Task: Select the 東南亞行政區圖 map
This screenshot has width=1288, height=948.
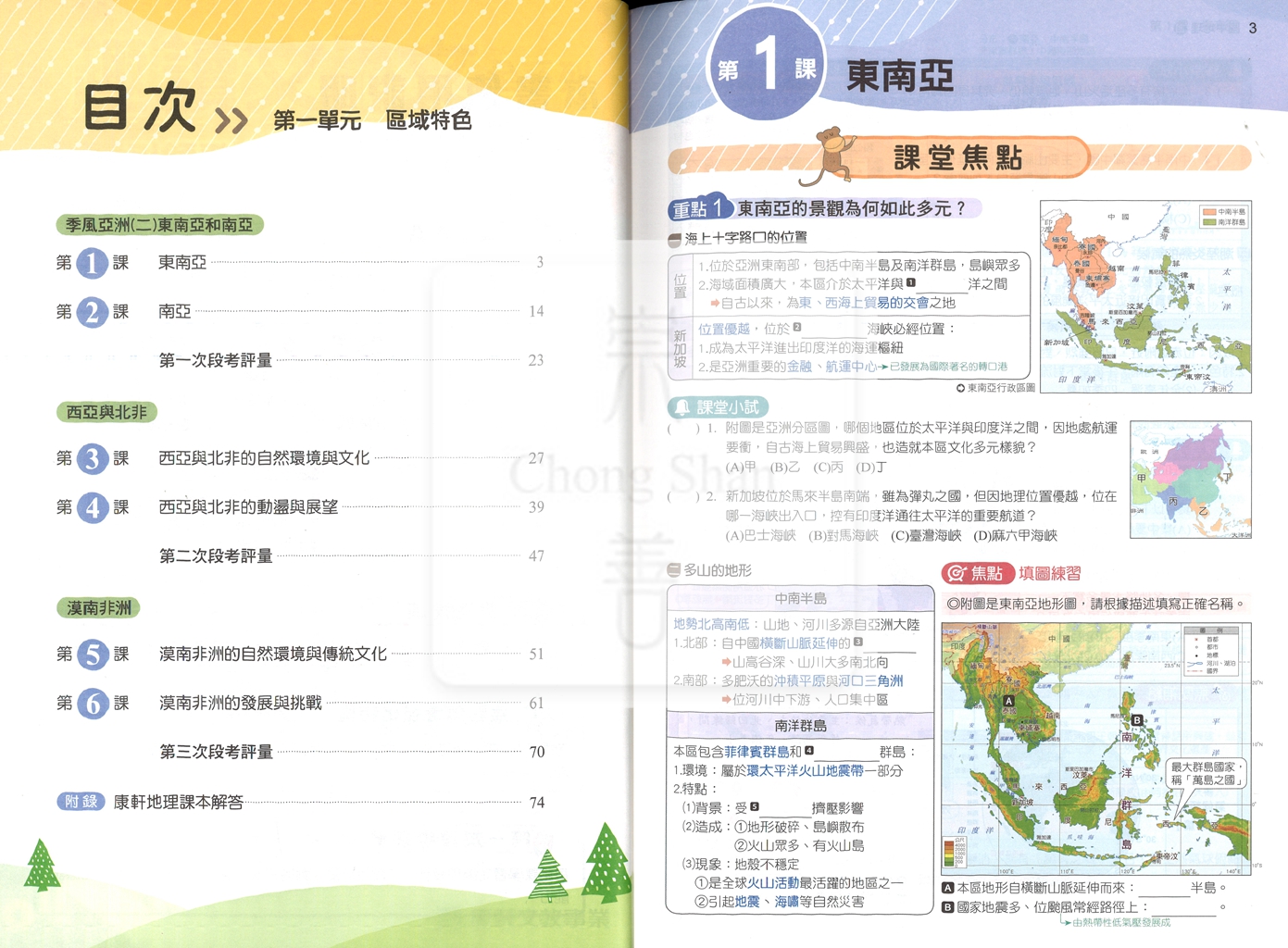Action: [1145, 296]
